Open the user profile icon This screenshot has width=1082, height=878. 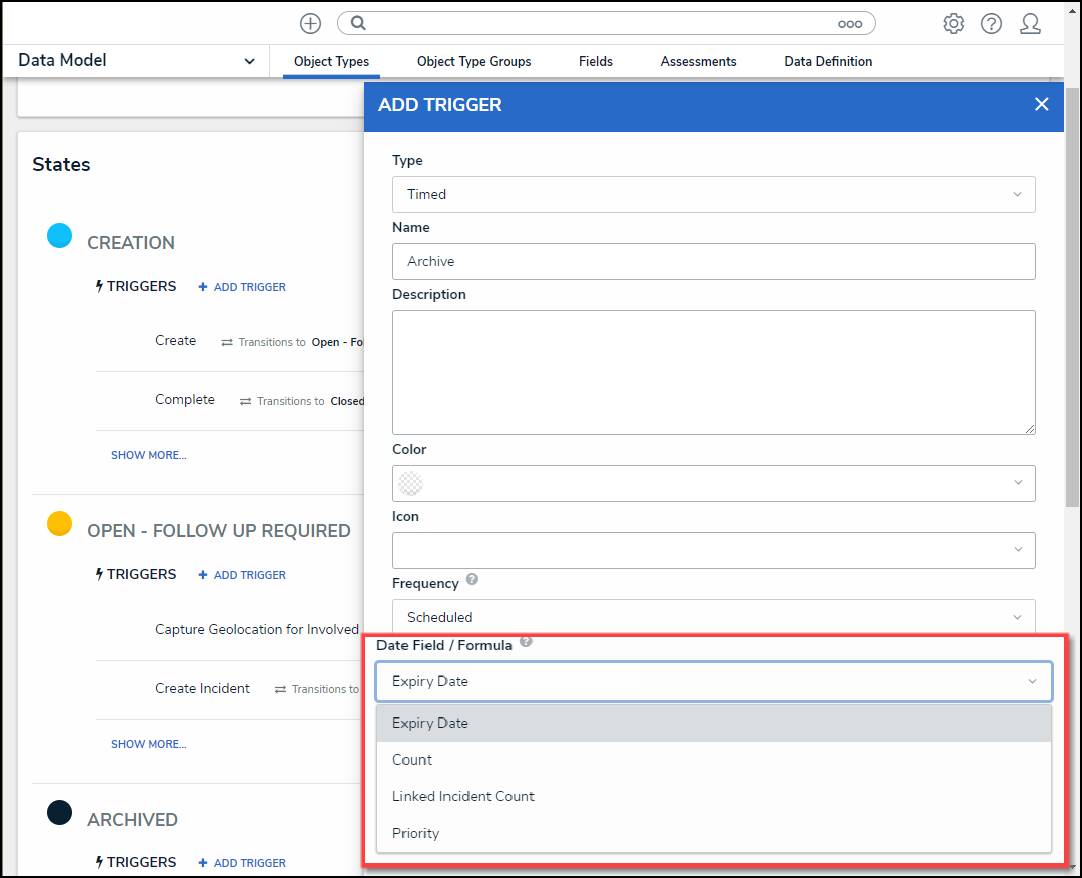1030,23
